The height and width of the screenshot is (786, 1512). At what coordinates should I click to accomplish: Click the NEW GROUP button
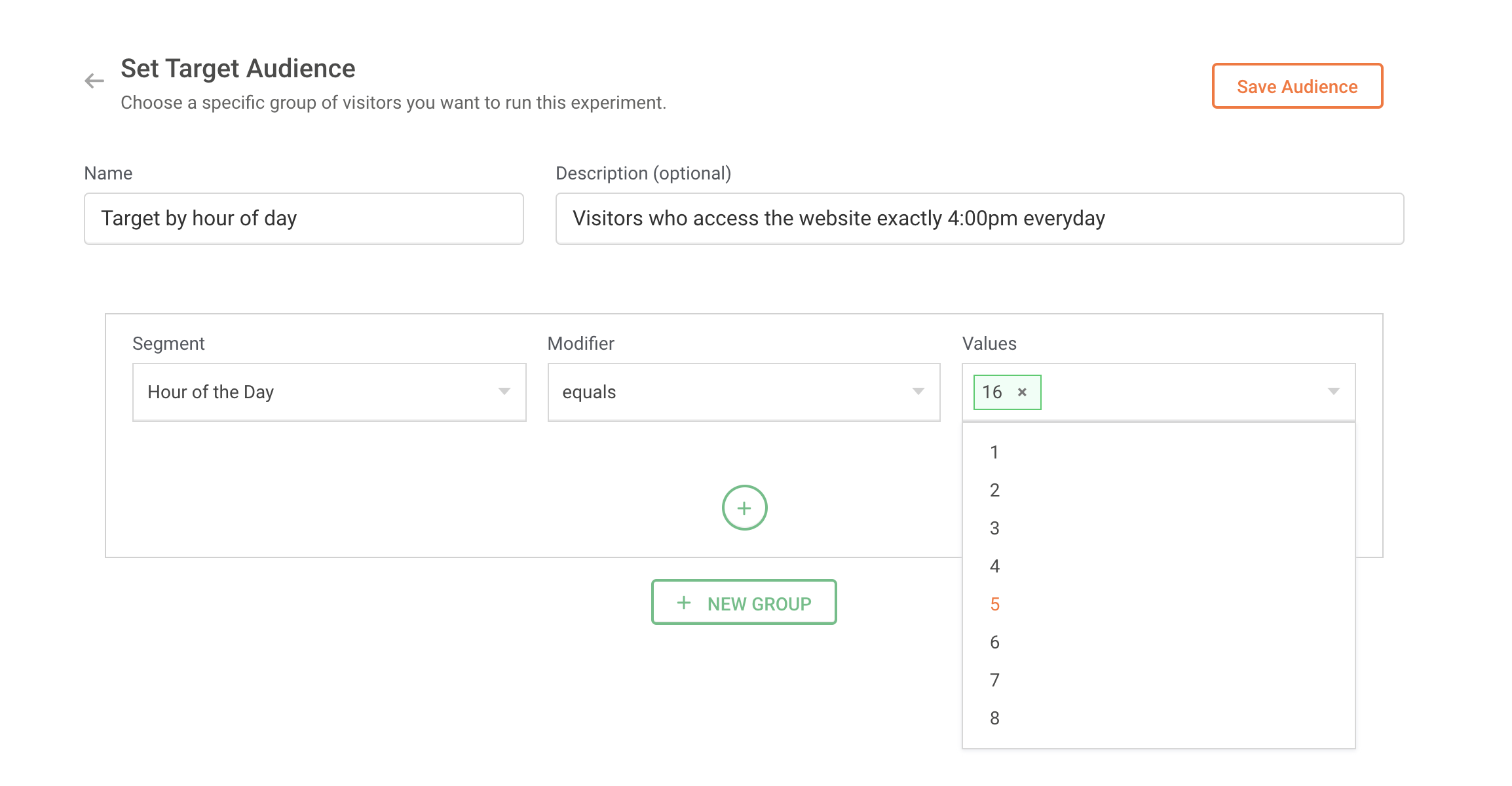click(x=744, y=602)
